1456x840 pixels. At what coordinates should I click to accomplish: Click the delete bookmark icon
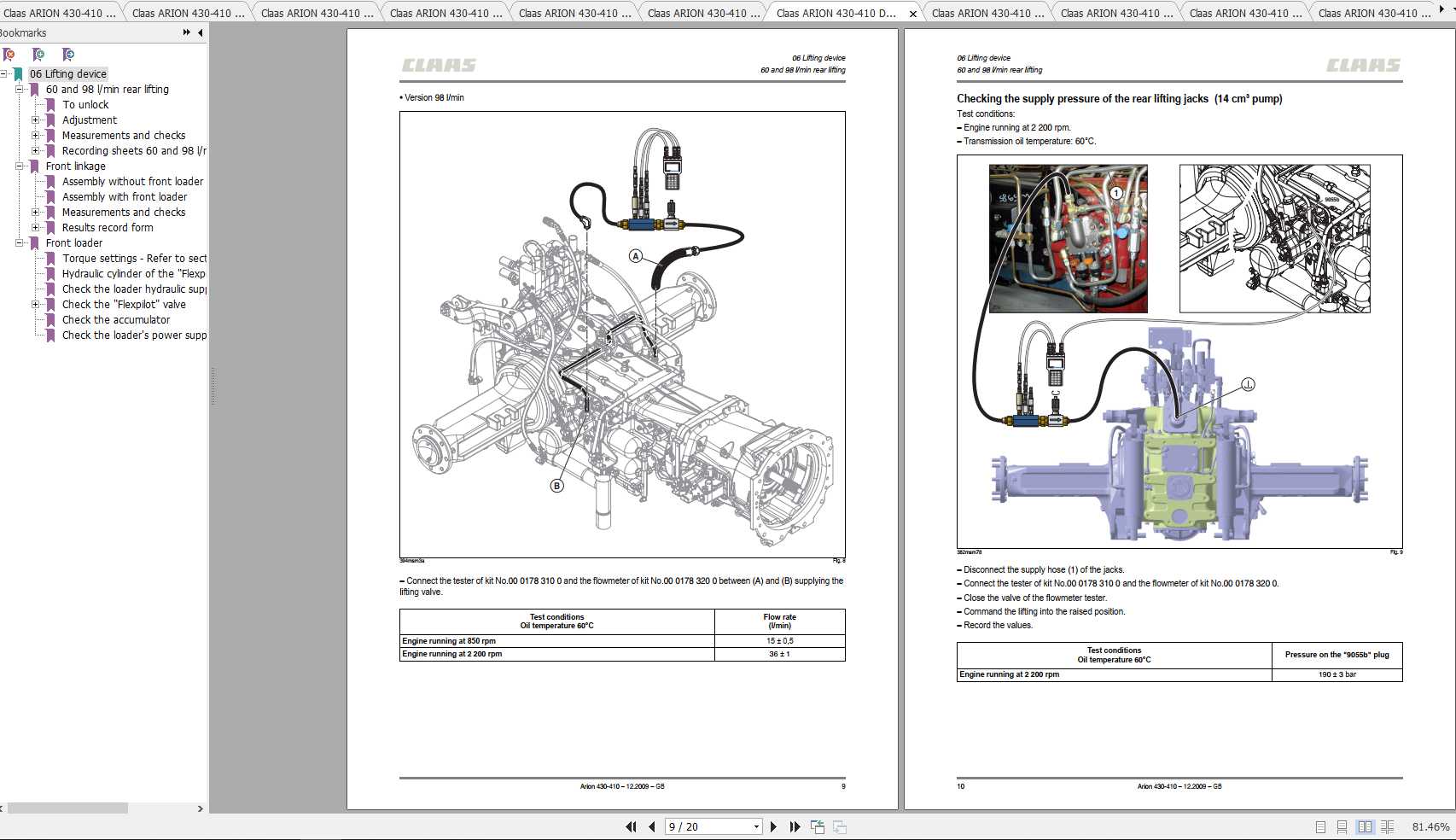click(x=9, y=55)
